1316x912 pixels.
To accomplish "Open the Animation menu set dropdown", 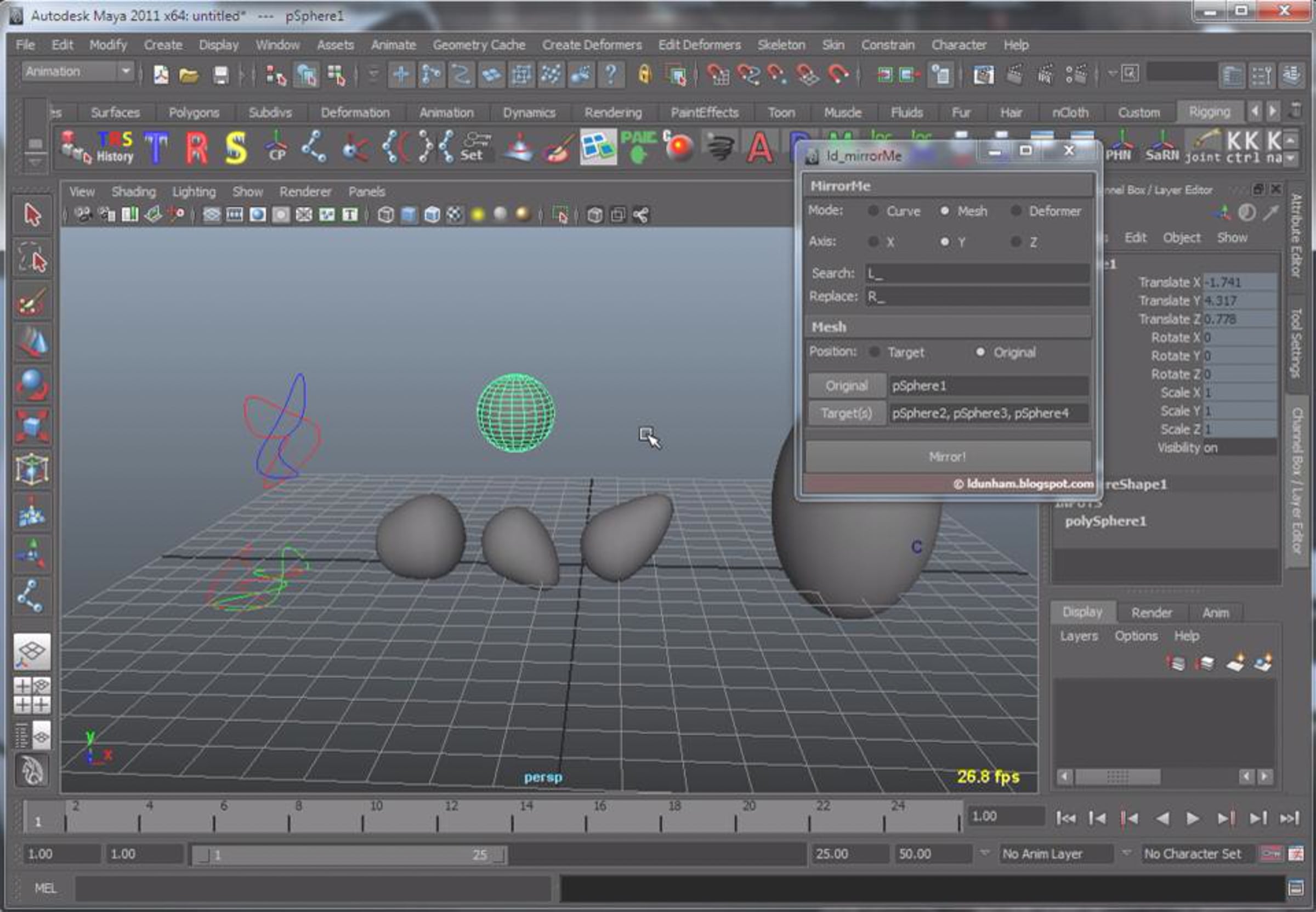I will point(78,72).
